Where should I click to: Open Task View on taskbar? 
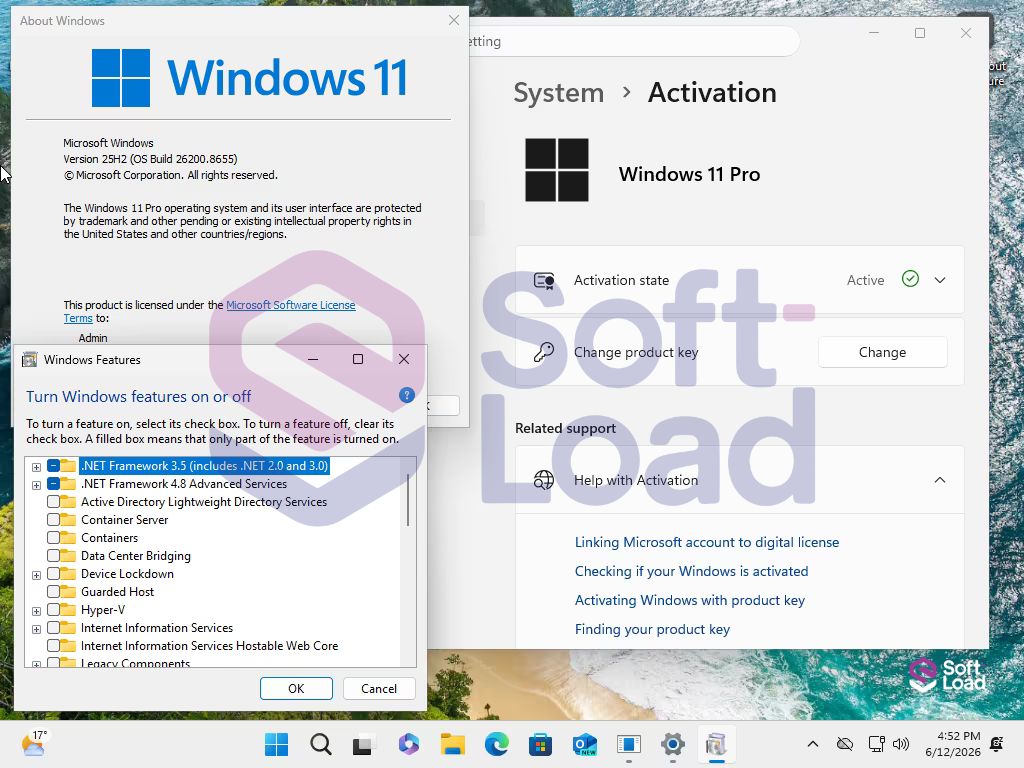(x=364, y=744)
